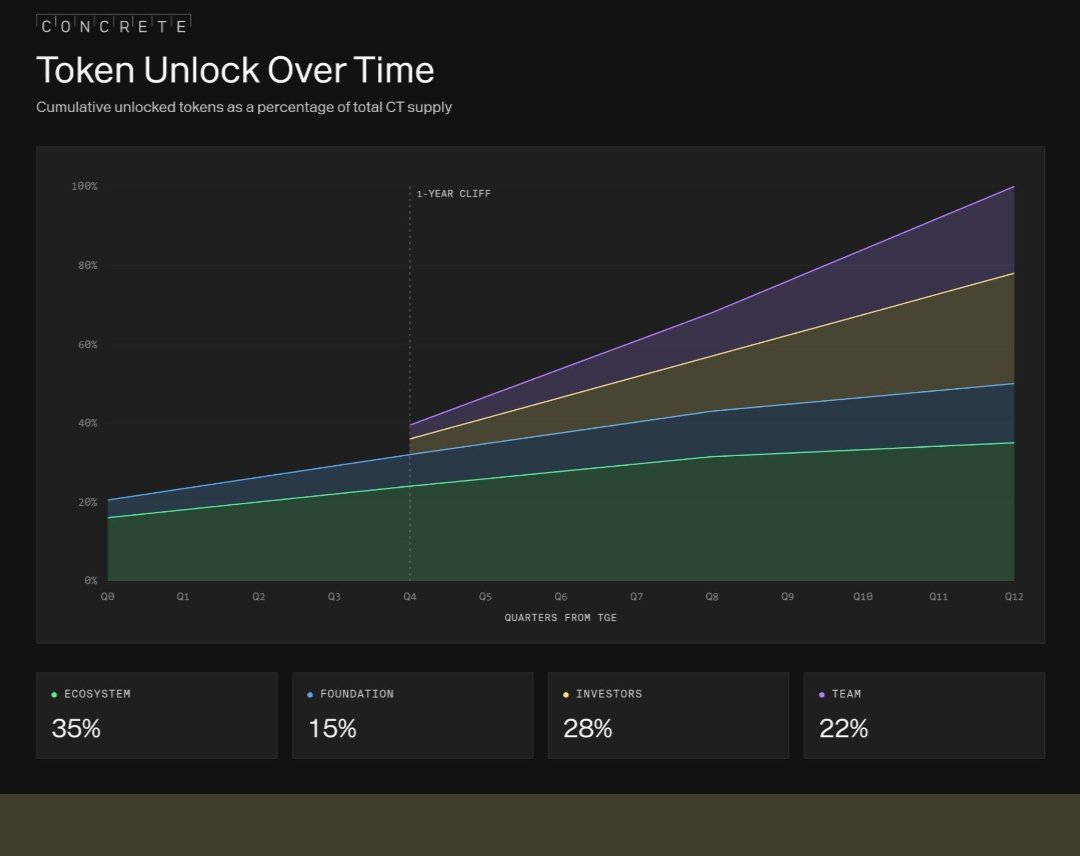Click the 1-YEAR CLIFF label
The image size is (1080, 856).
[x=454, y=194]
